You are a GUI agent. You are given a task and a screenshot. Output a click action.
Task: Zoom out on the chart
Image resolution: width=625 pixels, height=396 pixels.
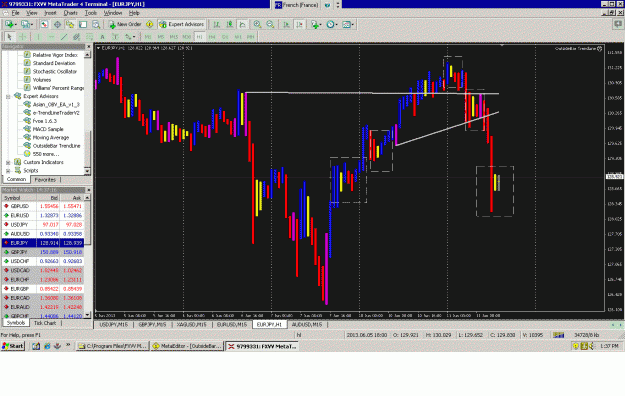[x=270, y=24]
